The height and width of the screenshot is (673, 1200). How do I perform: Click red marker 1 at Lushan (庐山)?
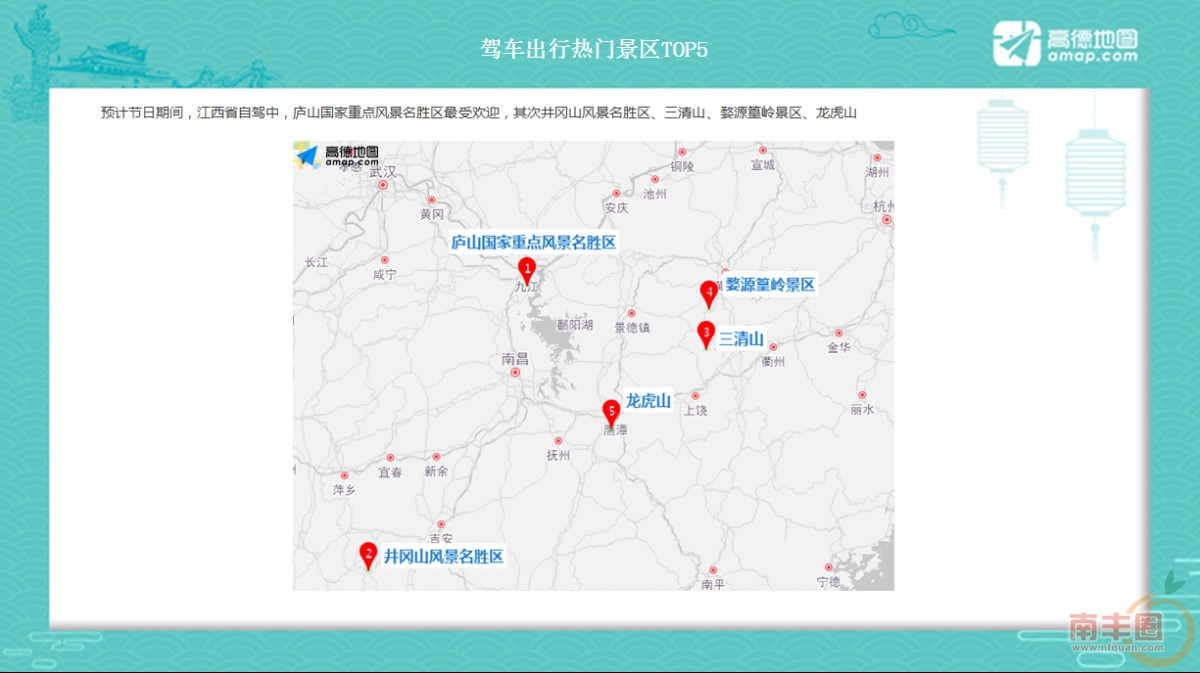[527, 268]
